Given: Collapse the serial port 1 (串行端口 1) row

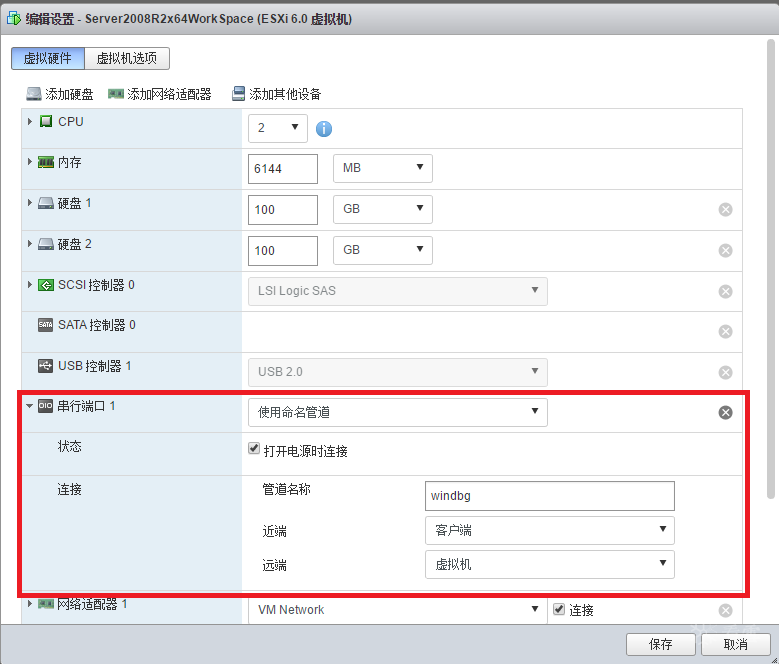Looking at the screenshot, I should (30, 406).
